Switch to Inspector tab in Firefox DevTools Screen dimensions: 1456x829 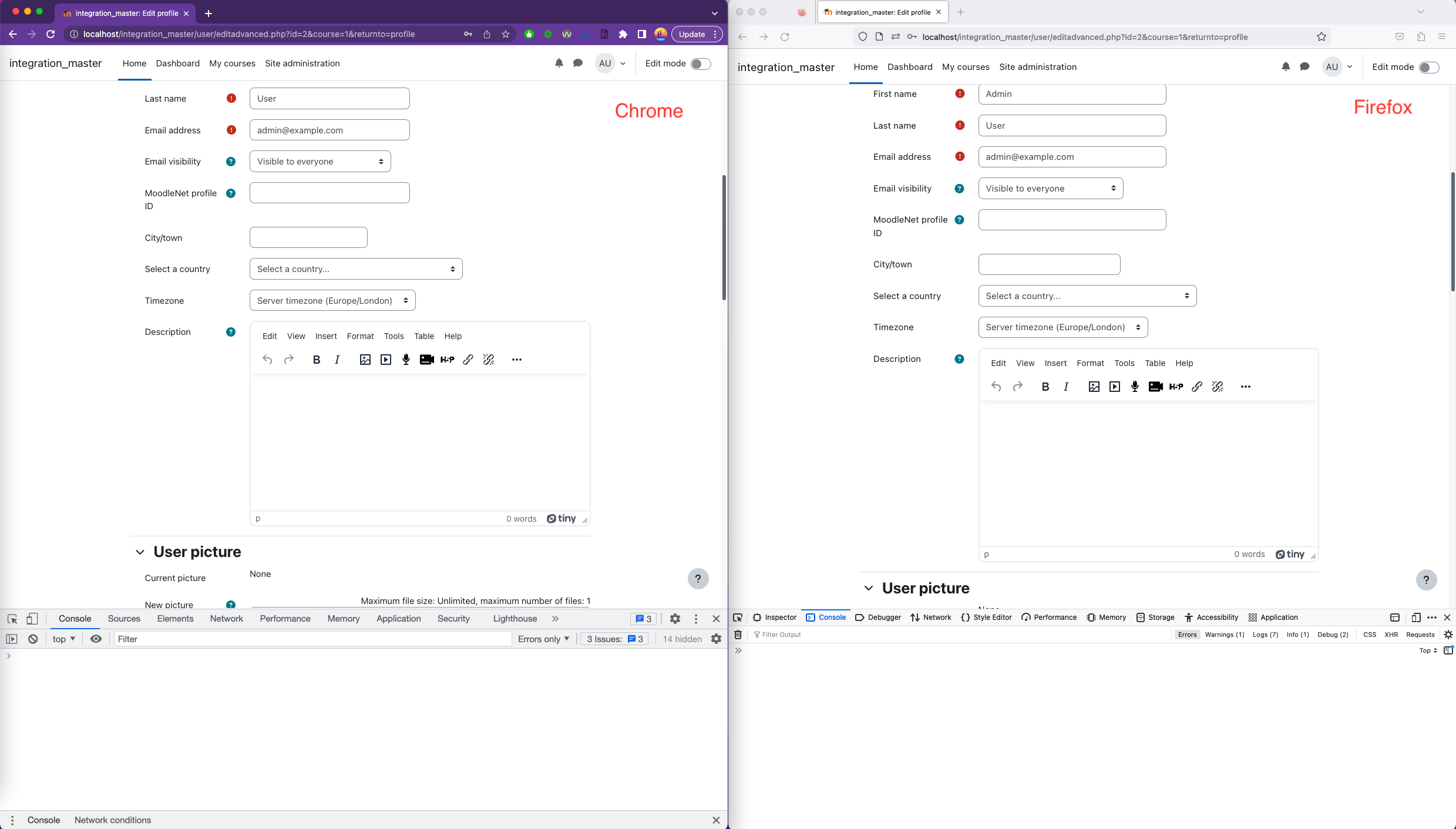[x=775, y=617]
